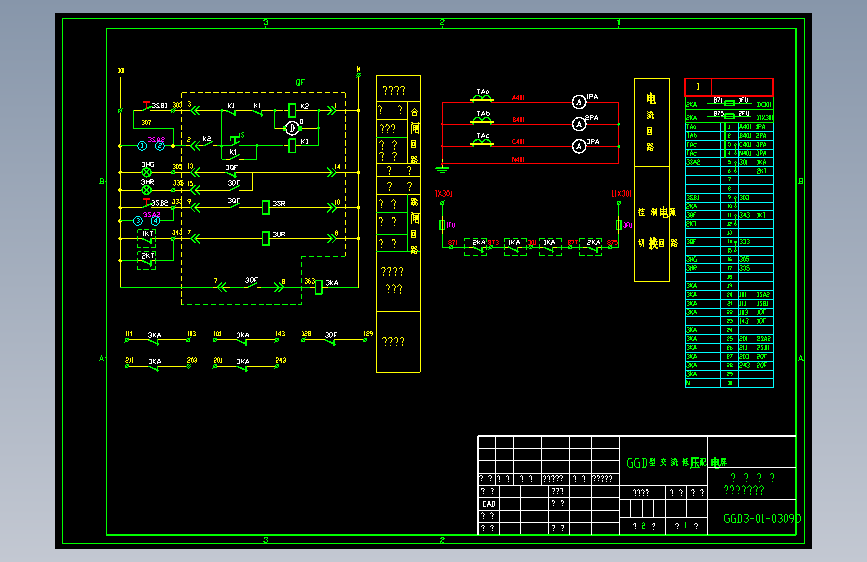Select the 3SB1 pushbutton symbol
Viewport: 867px width, 562px height.
pos(146,107)
